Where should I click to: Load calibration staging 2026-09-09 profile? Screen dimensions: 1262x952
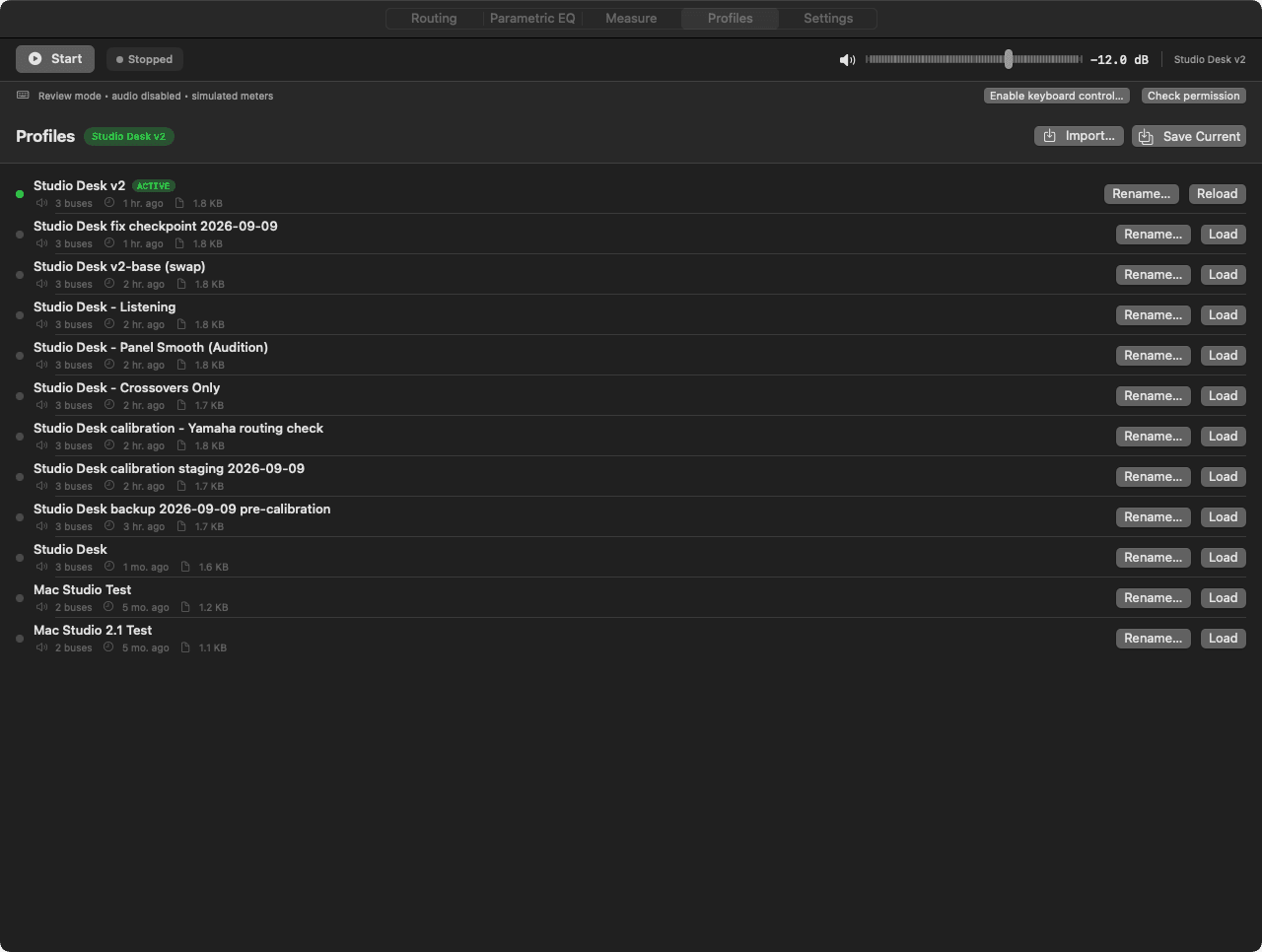click(1223, 477)
